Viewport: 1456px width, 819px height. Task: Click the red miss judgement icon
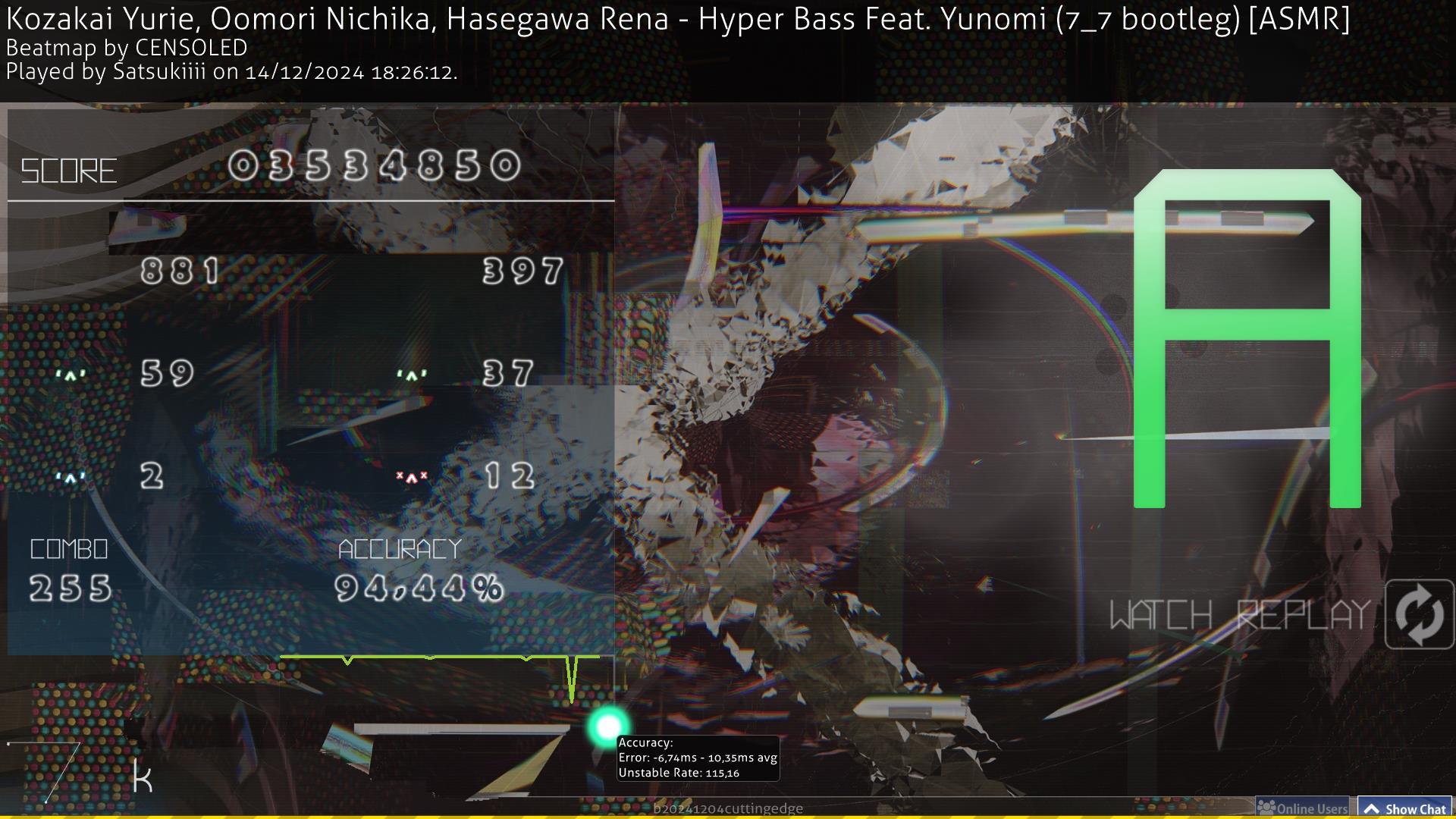(x=412, y=477)
